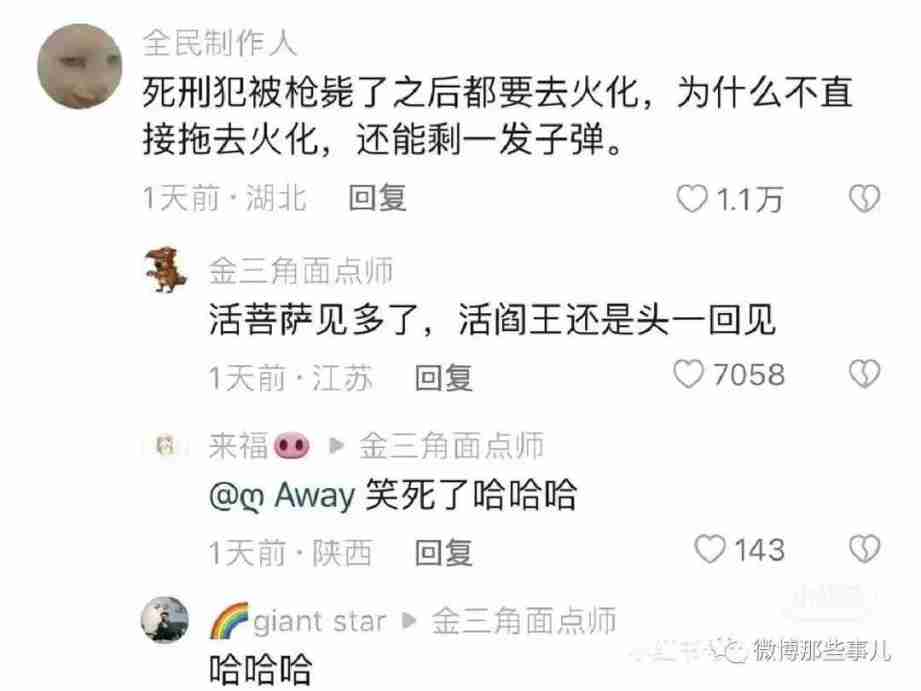
Task: Open 金三角面点师's dinosaur avatar
Action: click(x=166, y=270)
